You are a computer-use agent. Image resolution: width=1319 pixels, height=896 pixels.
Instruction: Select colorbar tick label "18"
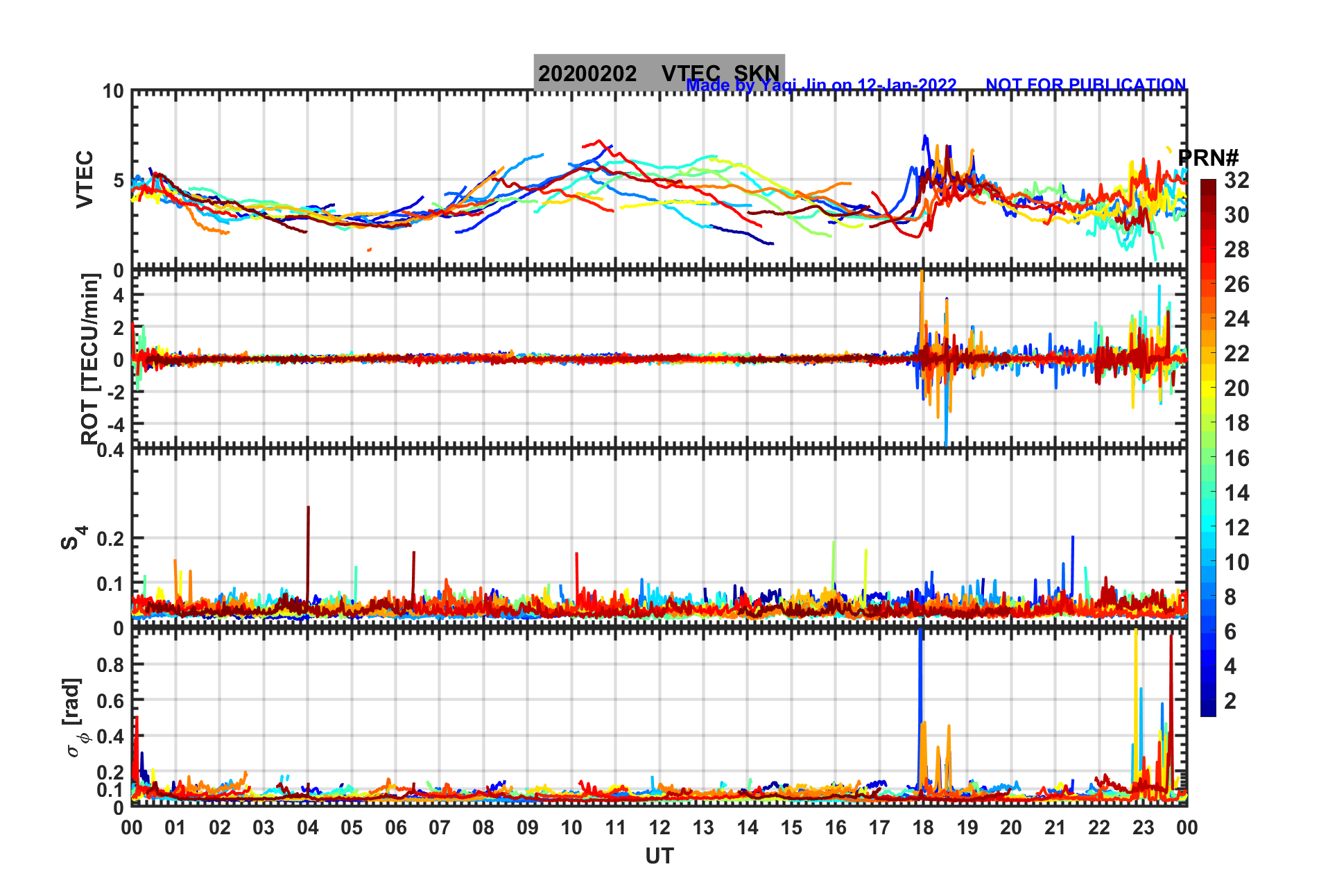[x=1236, y=423]
